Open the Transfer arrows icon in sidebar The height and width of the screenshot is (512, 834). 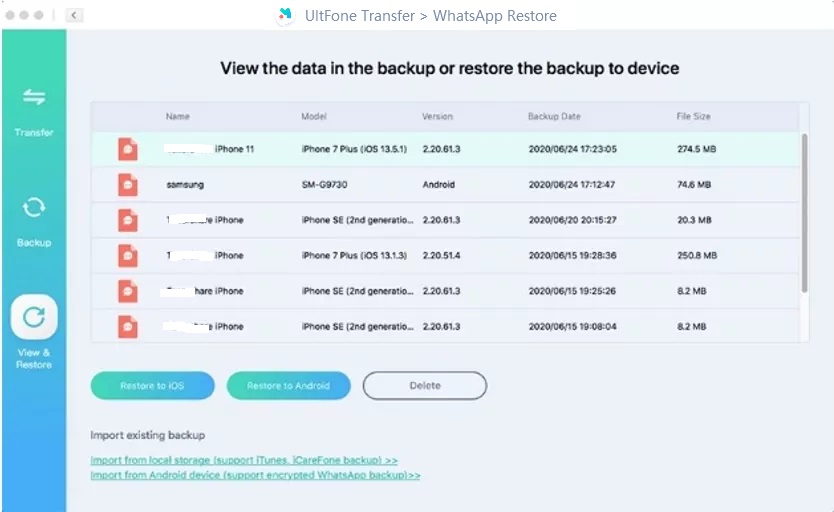tap(34, 98)
